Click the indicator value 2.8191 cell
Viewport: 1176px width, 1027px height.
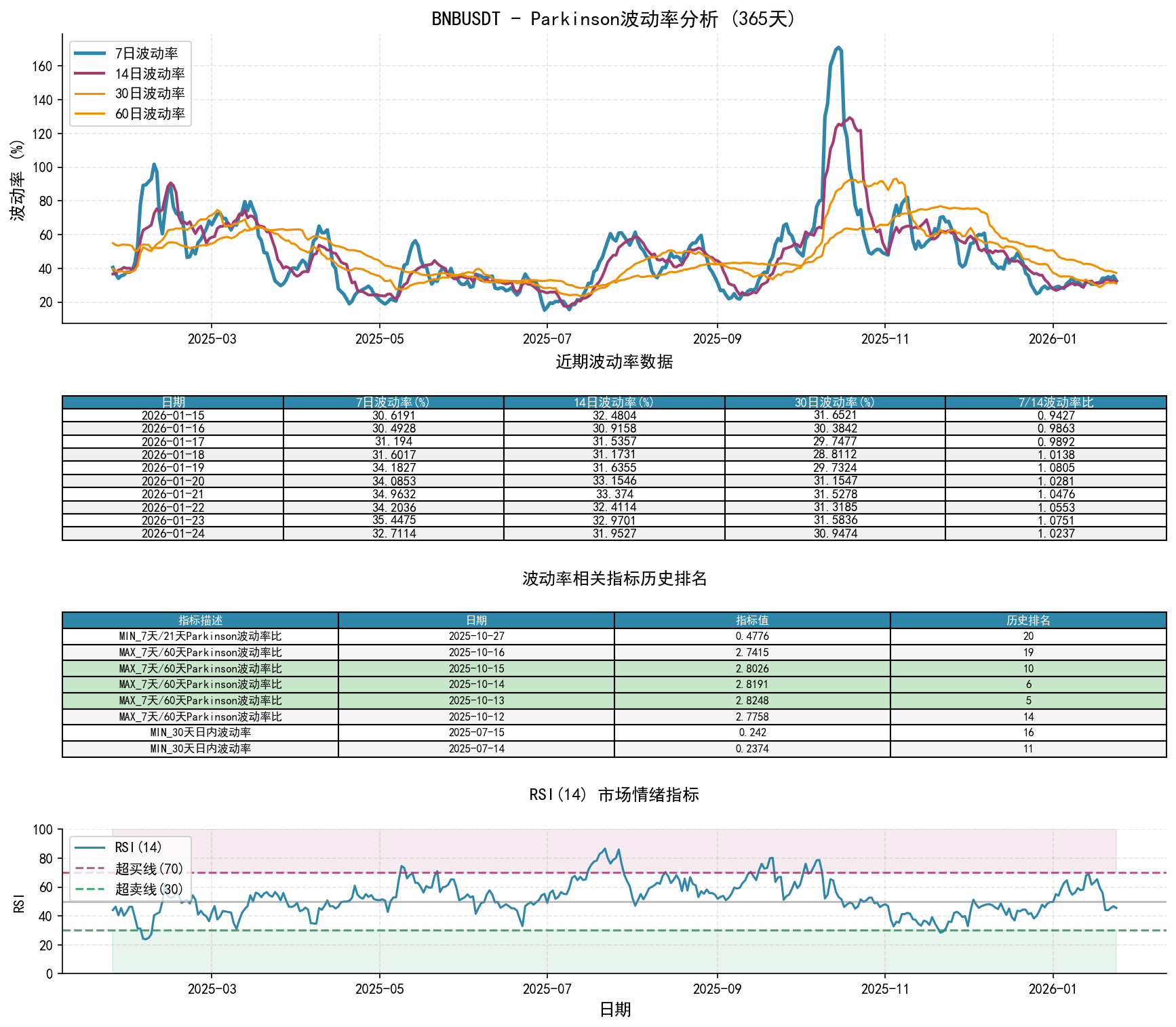coord(751,685)
